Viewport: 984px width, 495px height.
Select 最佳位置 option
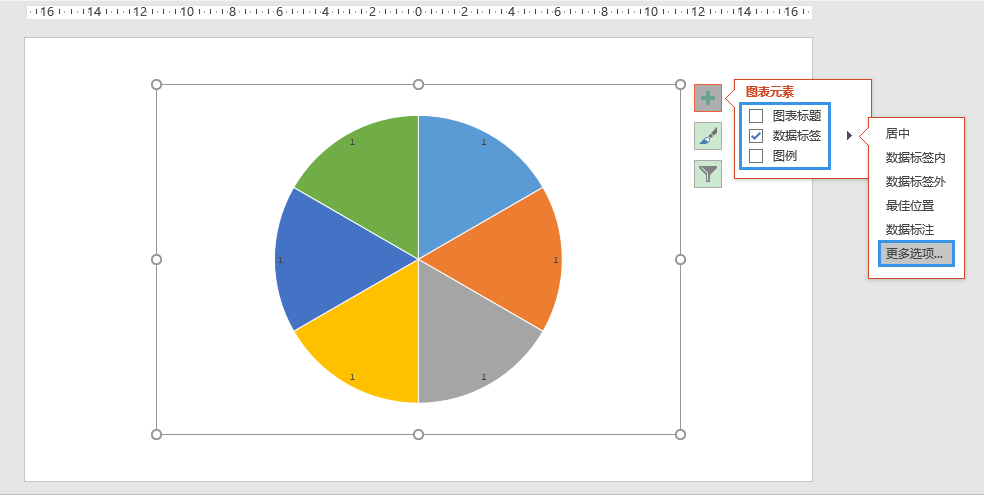pos(910,205)
